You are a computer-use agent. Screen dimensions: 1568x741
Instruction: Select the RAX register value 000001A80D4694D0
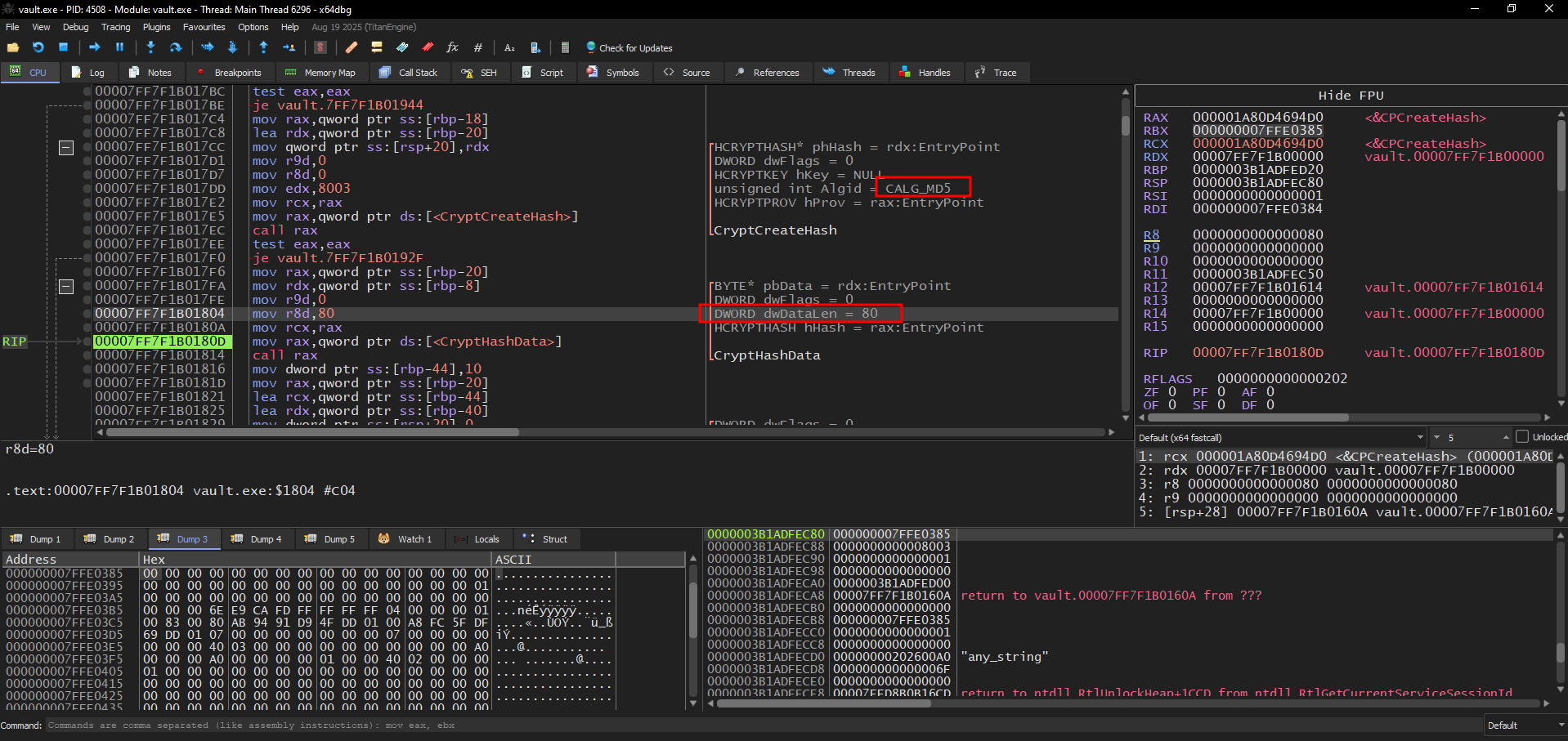[1257, 118]
